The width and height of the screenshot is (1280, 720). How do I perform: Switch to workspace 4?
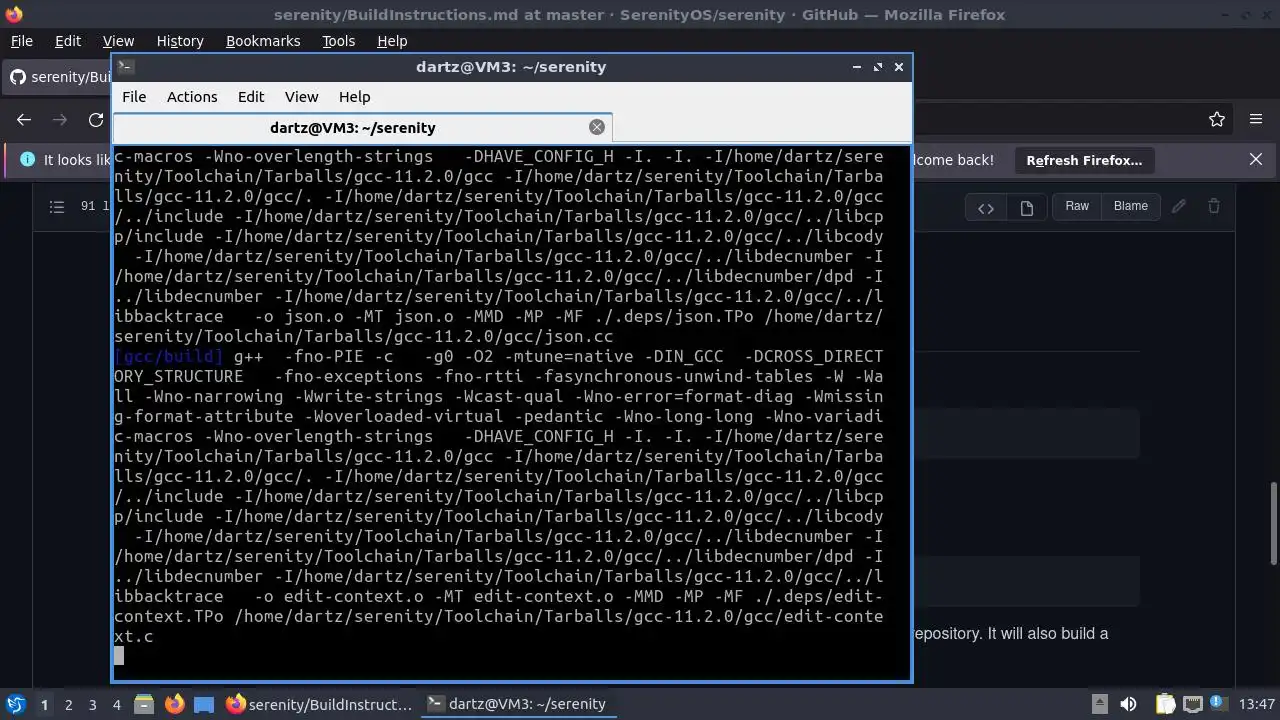[x=116, y=704]
